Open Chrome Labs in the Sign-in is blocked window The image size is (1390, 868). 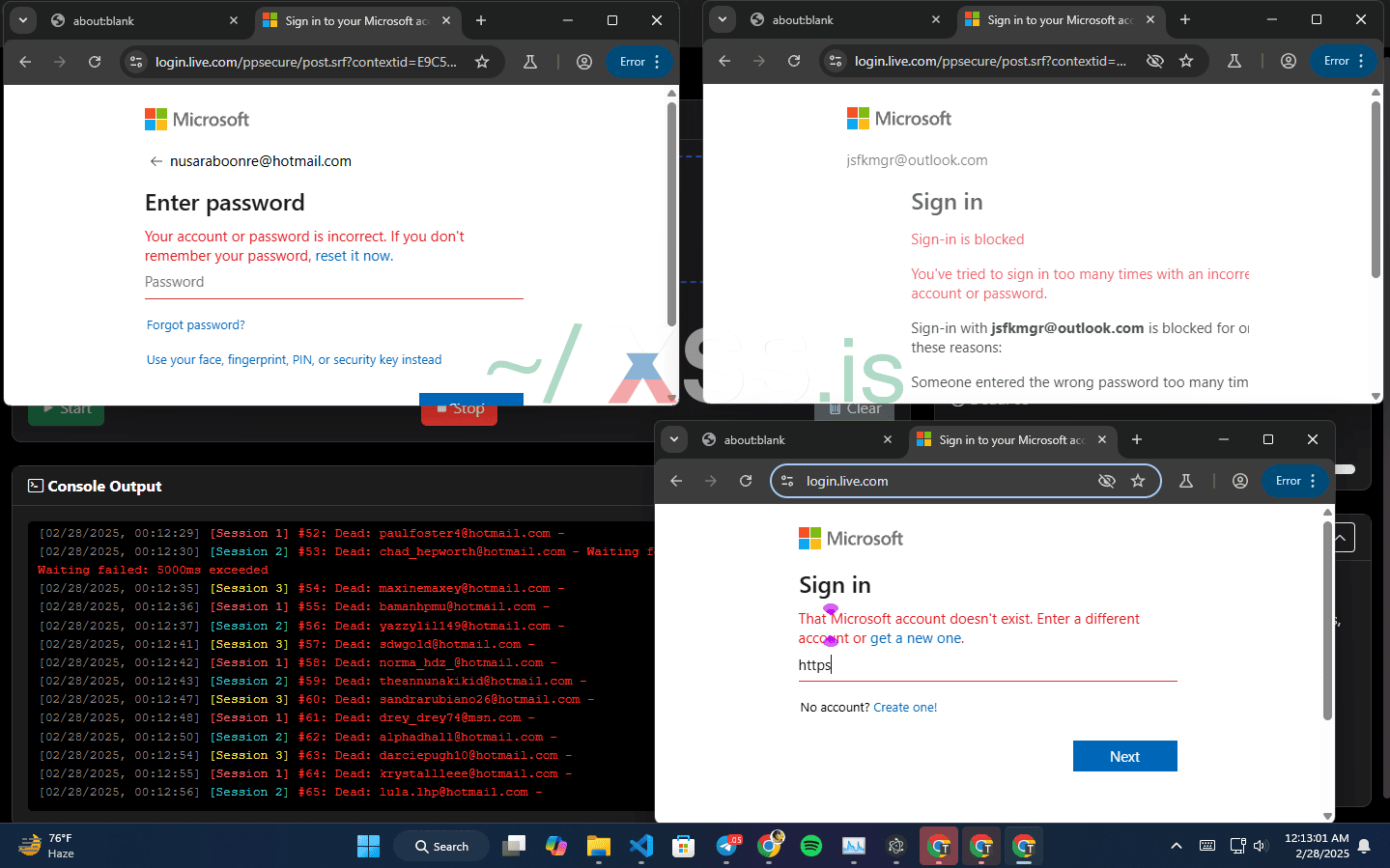pyautogui.click(x=1234, y=61)
